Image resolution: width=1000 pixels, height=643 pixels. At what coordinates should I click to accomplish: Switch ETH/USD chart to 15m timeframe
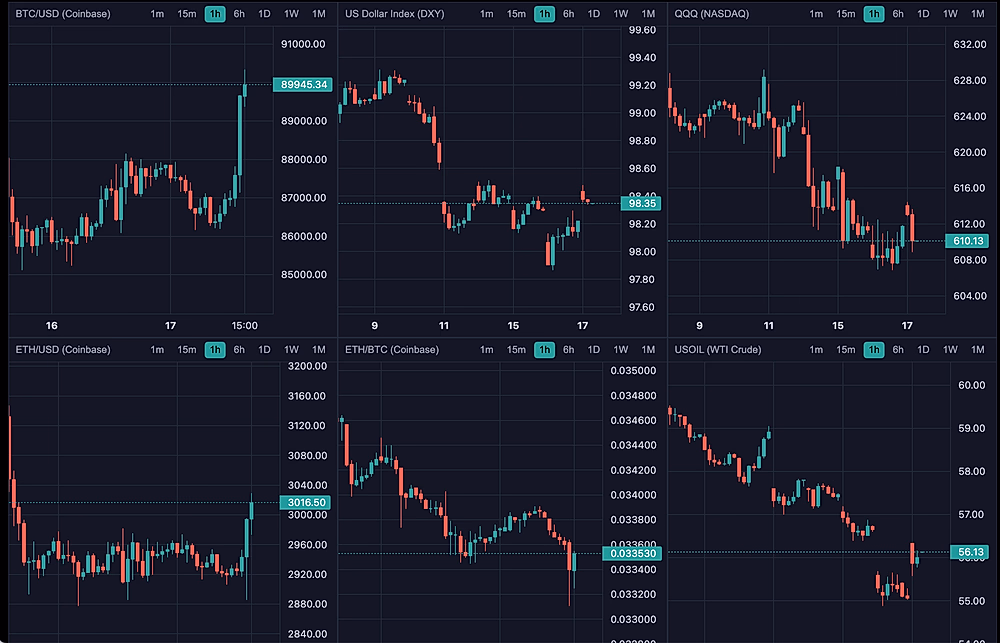tap(187, 349)
